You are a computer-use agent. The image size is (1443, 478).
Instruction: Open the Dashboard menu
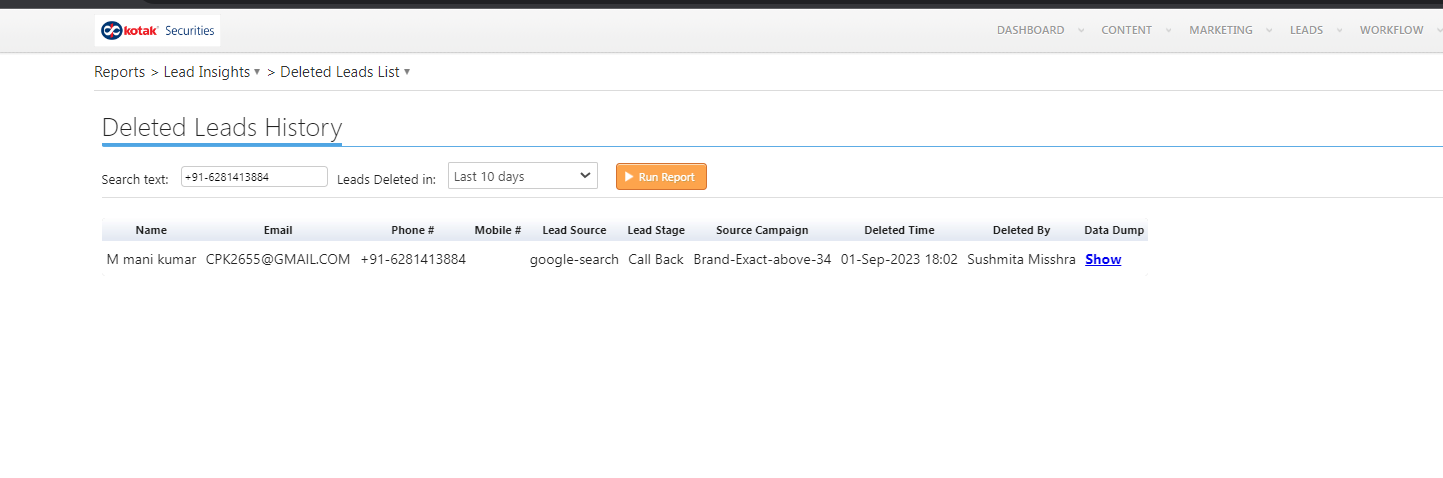coord(1030,30)
